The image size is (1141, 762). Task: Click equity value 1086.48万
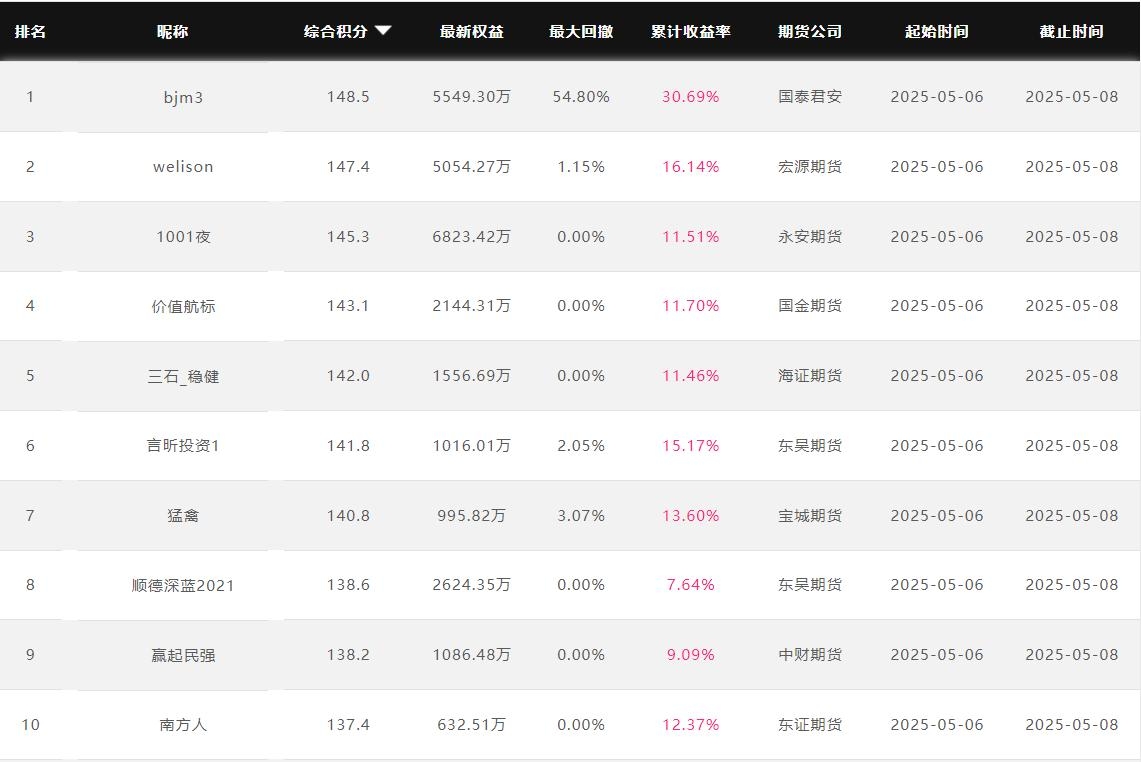coord(472,654)
